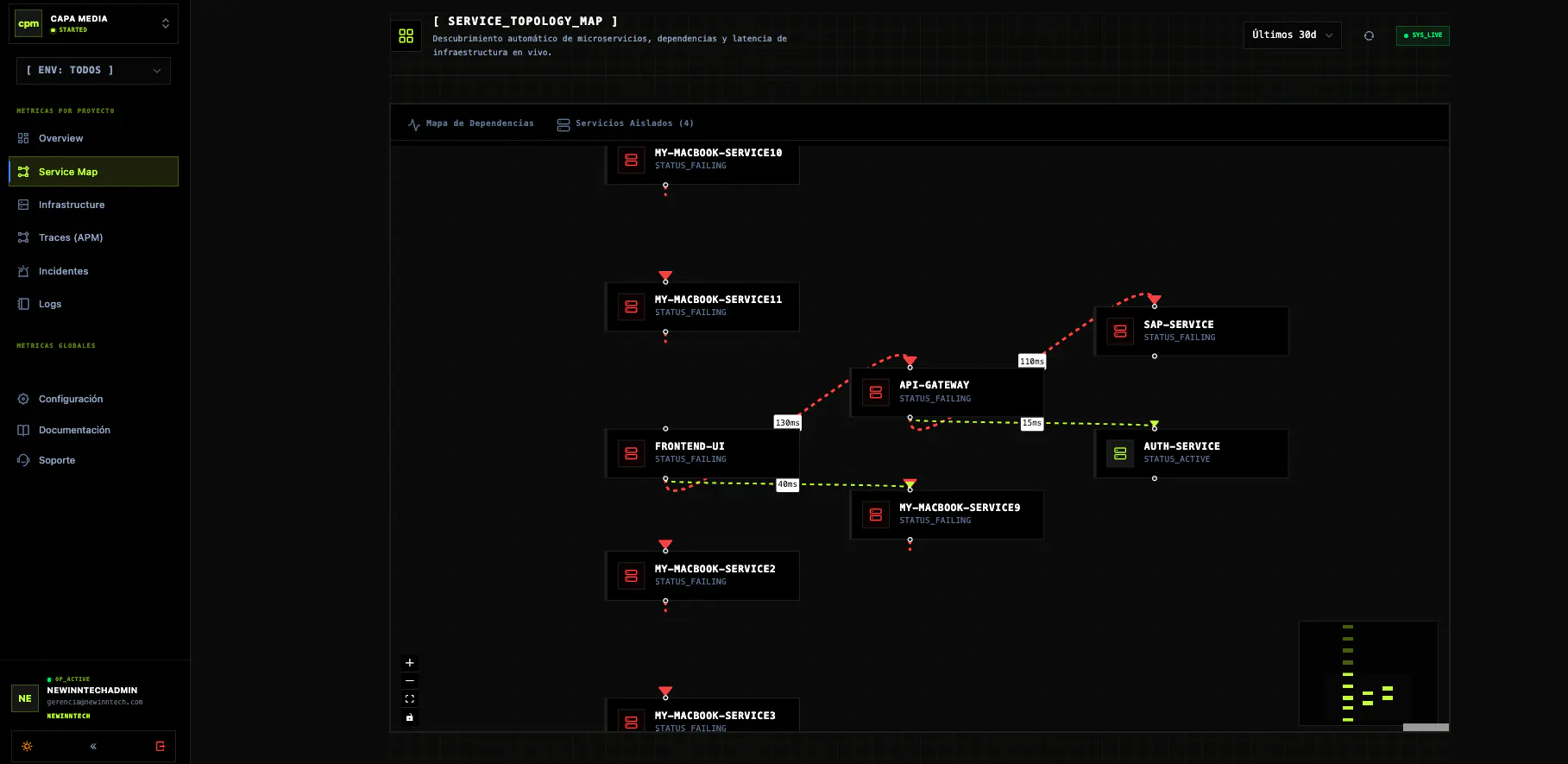
Task: Click the NE user avatar
Action: 25,698
